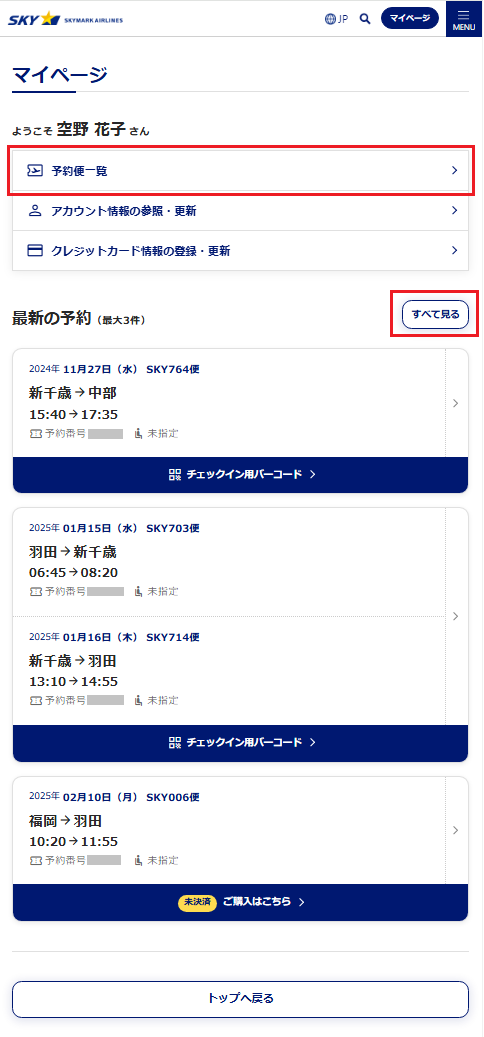Click the Skymark Airlines logo
This screenshot has width=484, height=1037.
[x=65, y=19]
